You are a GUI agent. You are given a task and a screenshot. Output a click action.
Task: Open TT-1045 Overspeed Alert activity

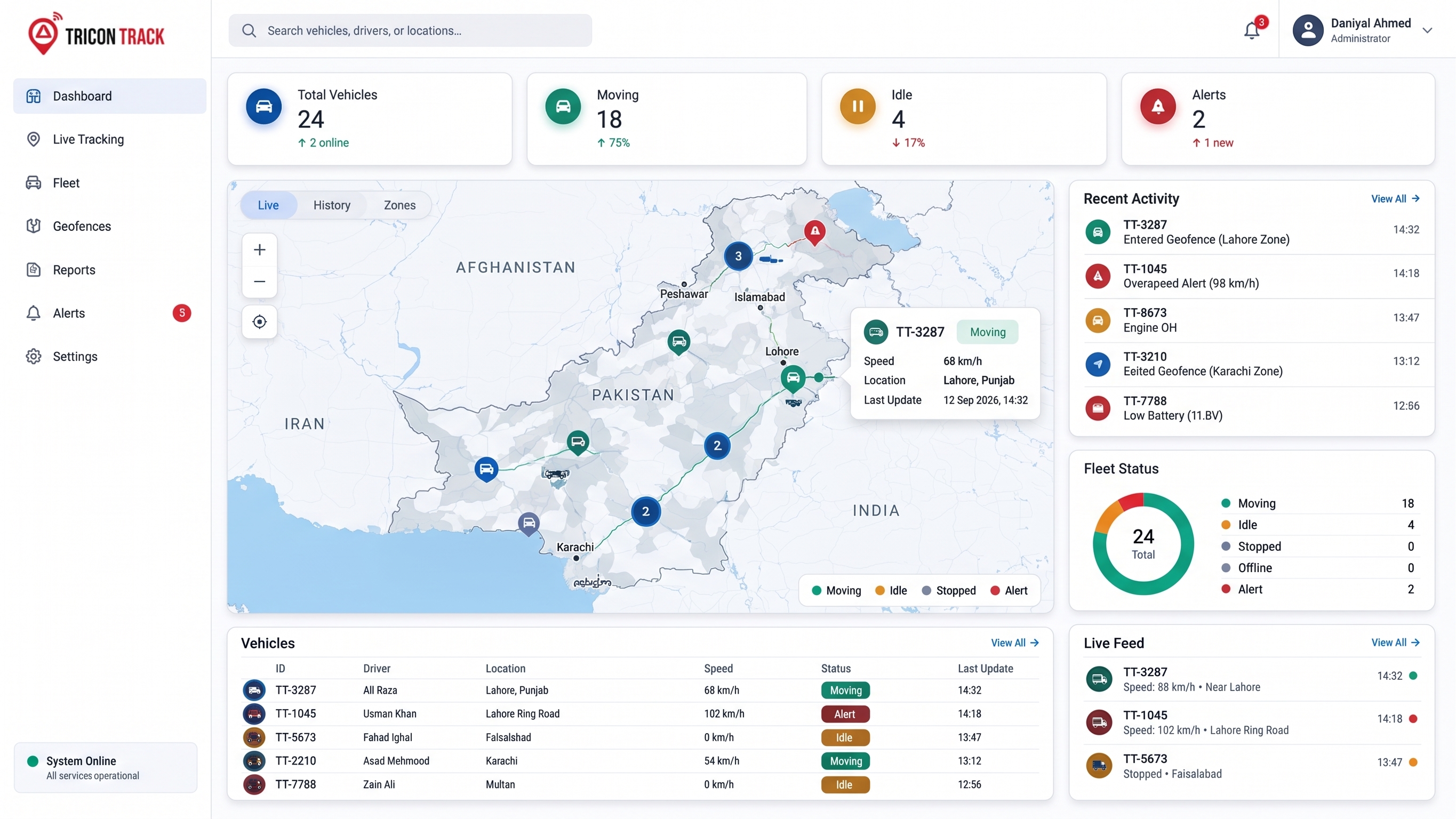point(1251,276)
